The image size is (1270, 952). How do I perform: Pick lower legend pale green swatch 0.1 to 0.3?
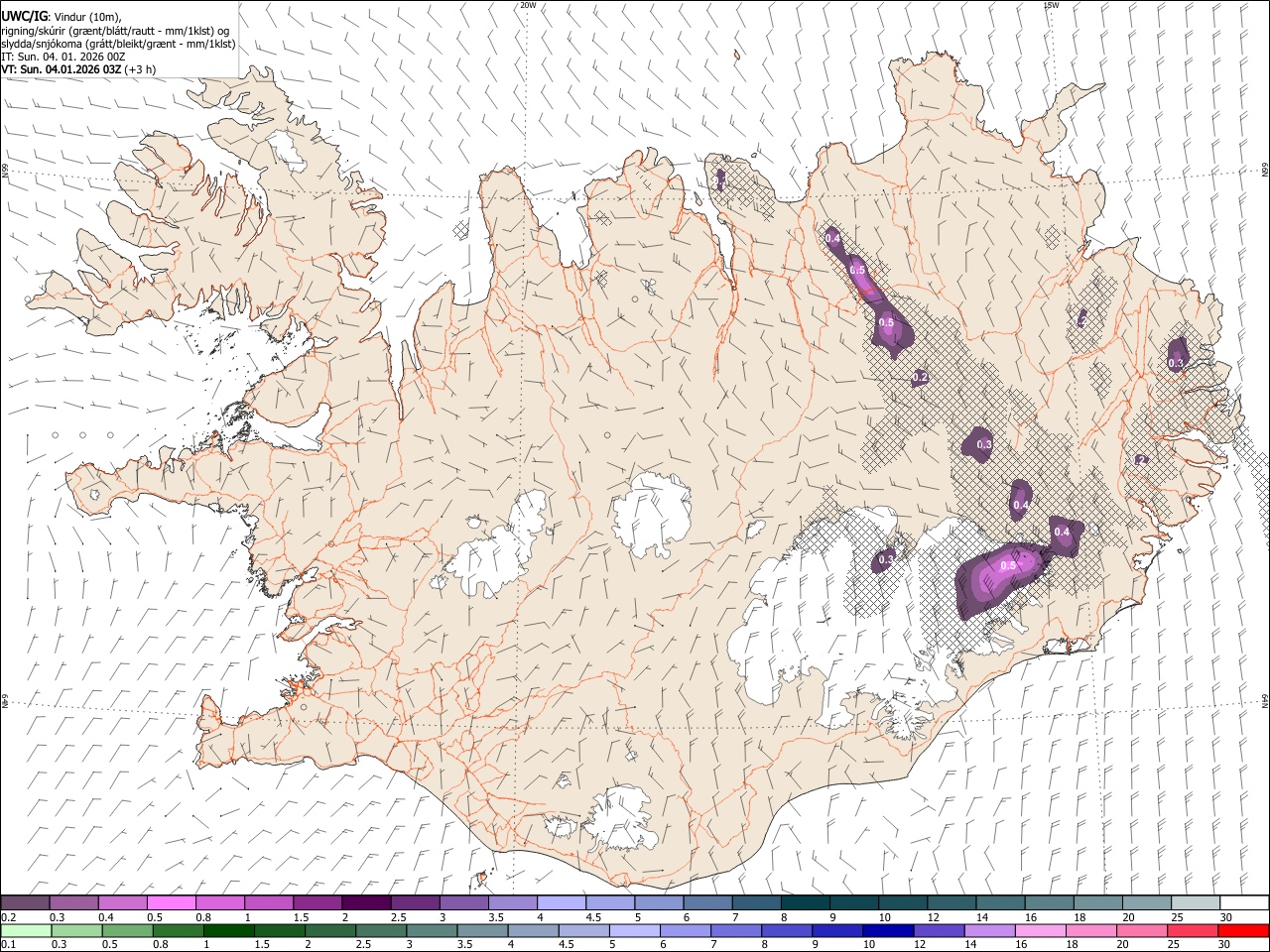26,930
